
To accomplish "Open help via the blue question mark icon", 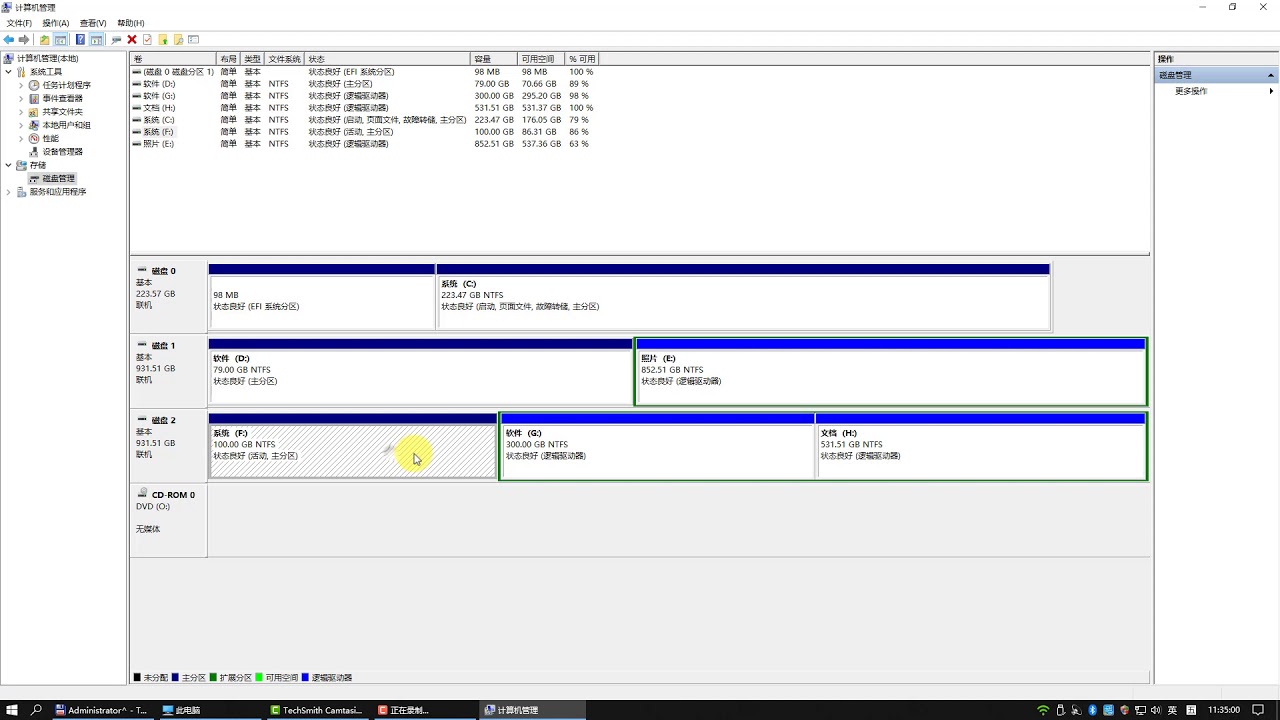I will click(80, 40).
